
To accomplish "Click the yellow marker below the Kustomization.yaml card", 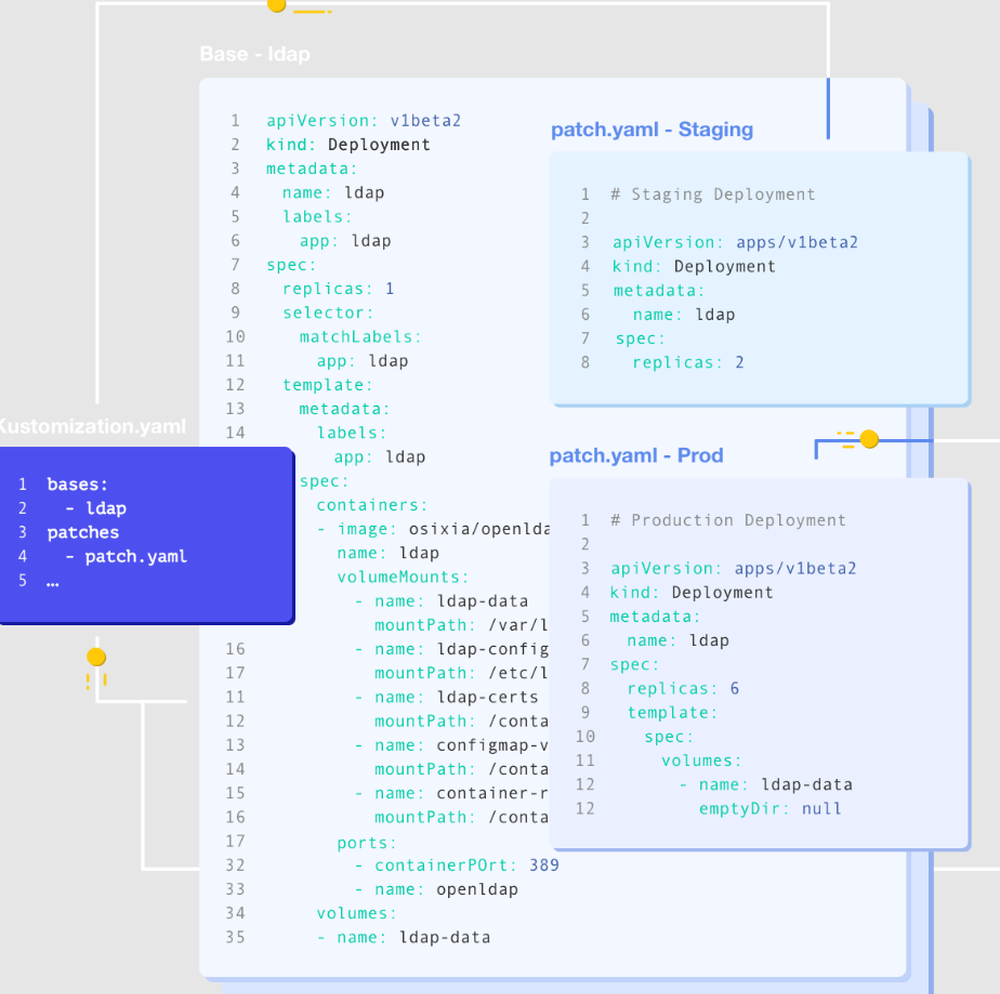I will point(96,657).
